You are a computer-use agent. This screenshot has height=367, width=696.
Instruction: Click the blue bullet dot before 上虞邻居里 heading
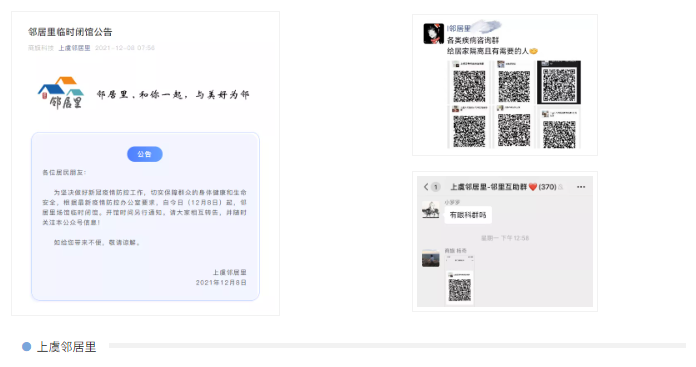click(x=27, y=347)
